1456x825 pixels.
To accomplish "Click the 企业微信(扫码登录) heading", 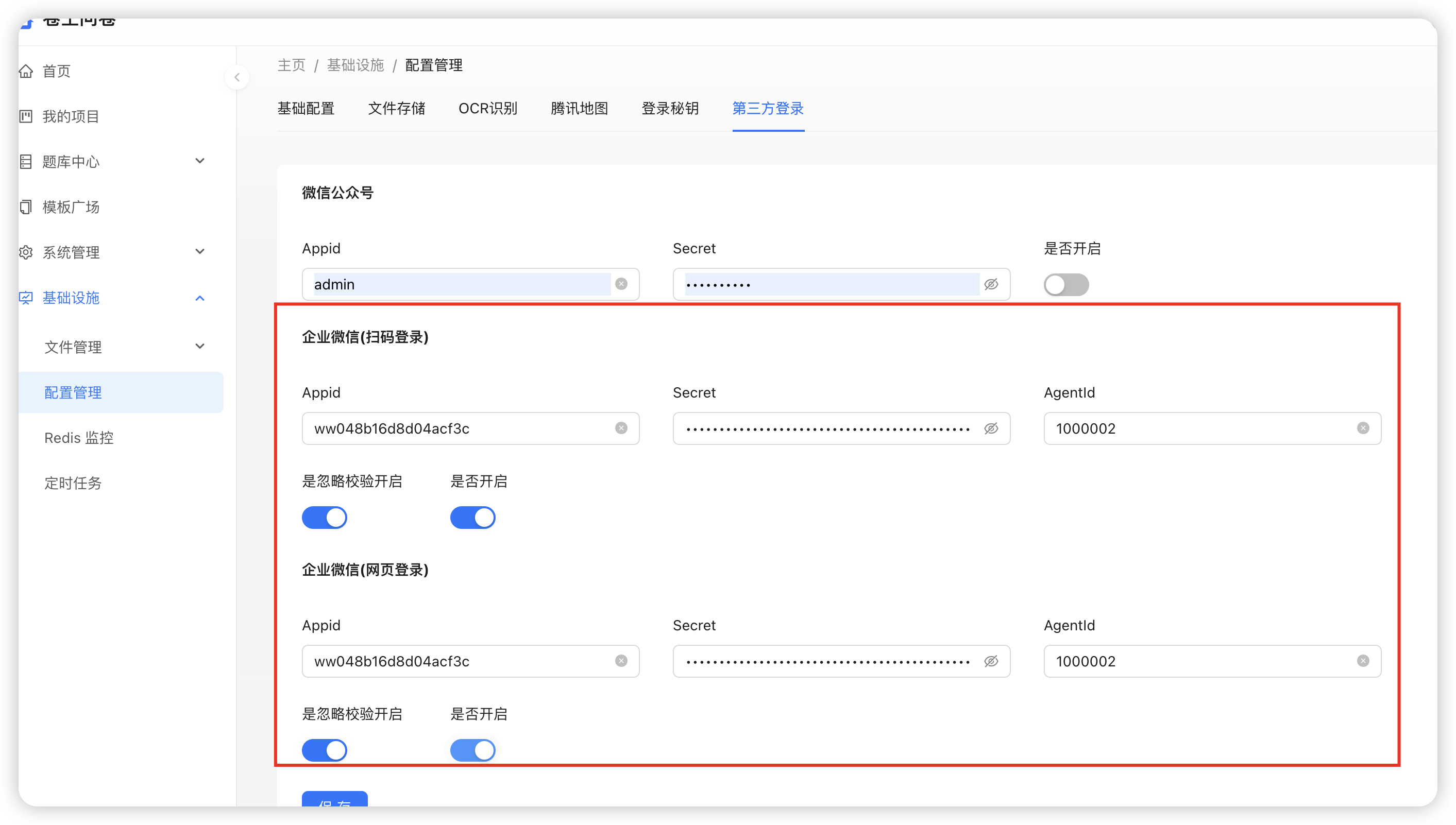I will click(x=366, y=337).
